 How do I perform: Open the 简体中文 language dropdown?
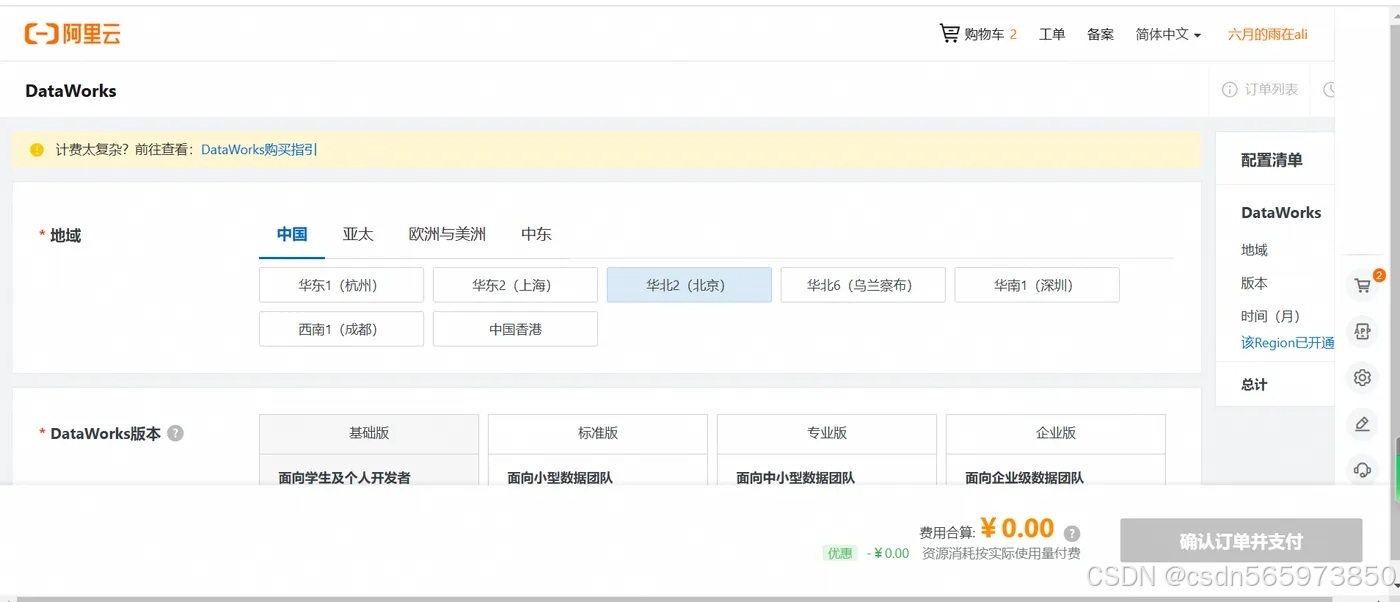pyautogui.click(x=1168, y=34)
